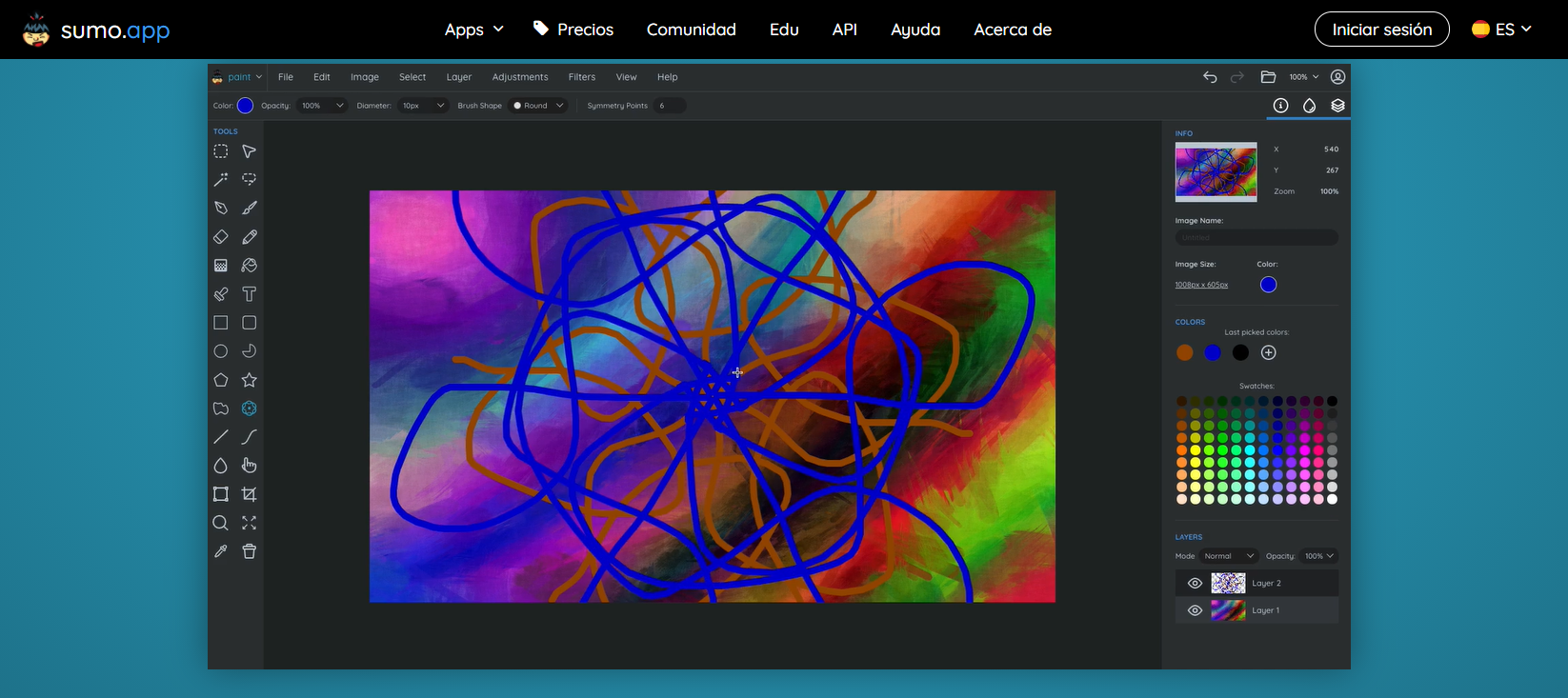Pick the Magic Wand tool

[x=221, y=179]
